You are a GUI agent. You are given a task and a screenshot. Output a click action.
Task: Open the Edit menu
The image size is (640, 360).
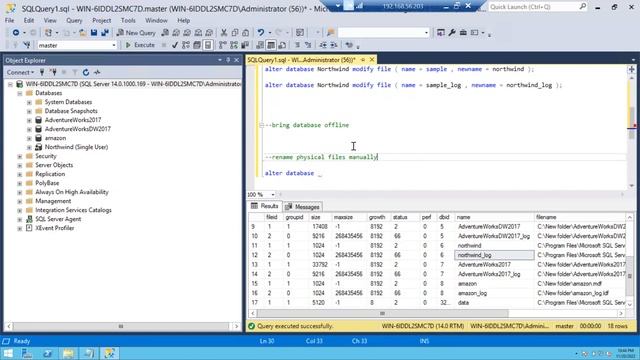[x=29, y=20]
